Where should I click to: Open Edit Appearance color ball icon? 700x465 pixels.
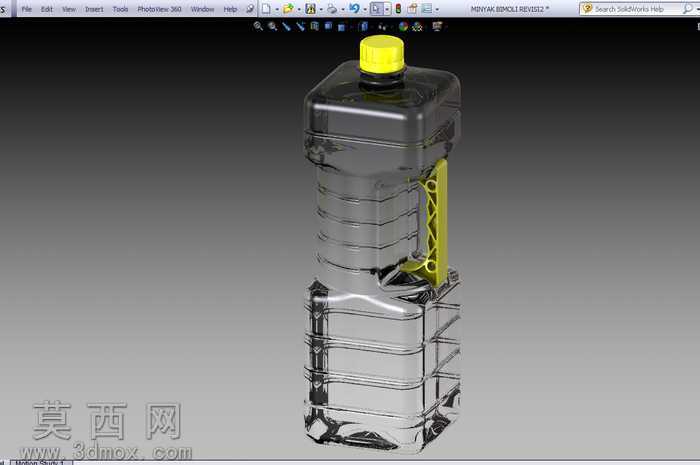pos(403,26)
